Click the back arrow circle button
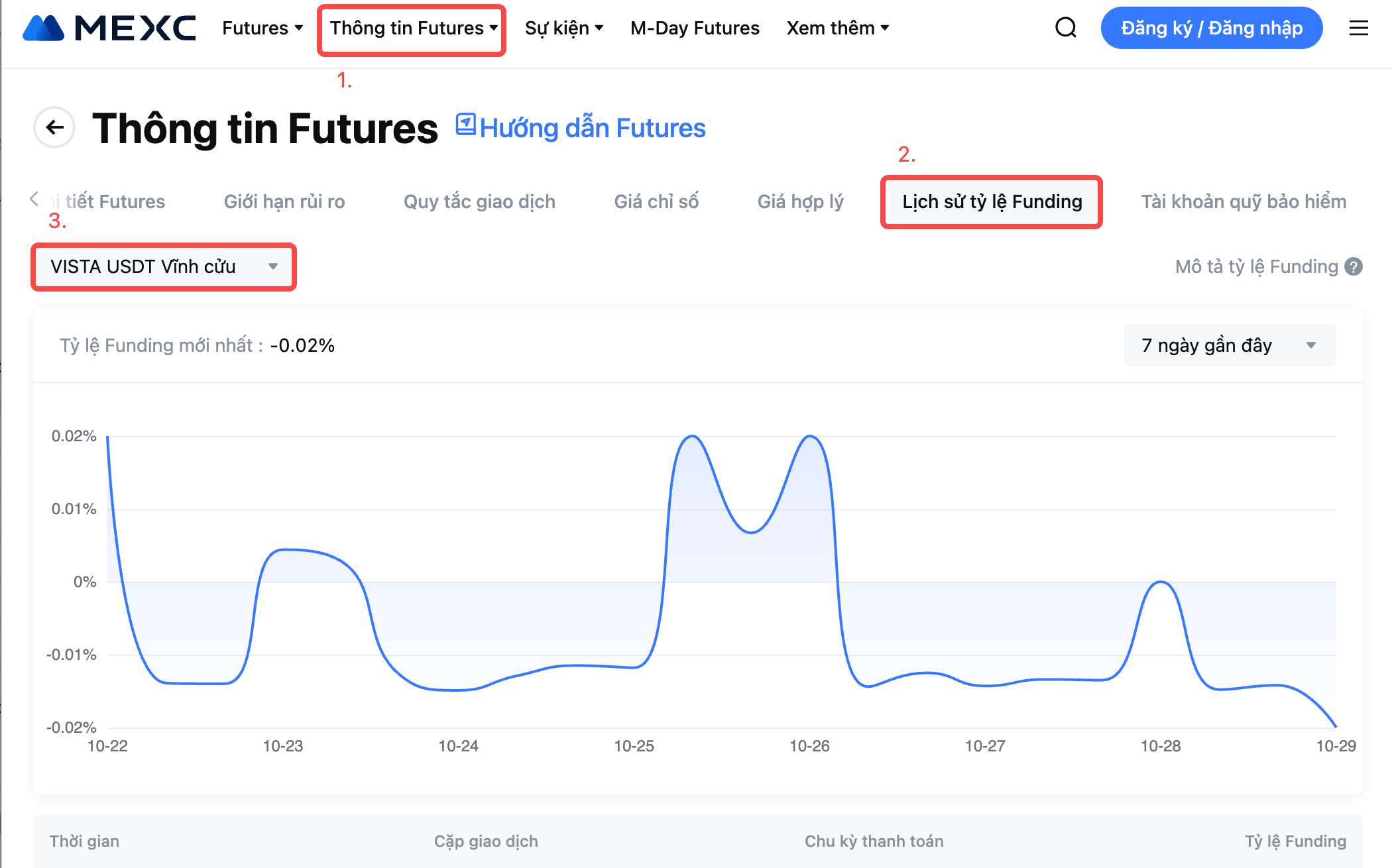 (54, 127)
